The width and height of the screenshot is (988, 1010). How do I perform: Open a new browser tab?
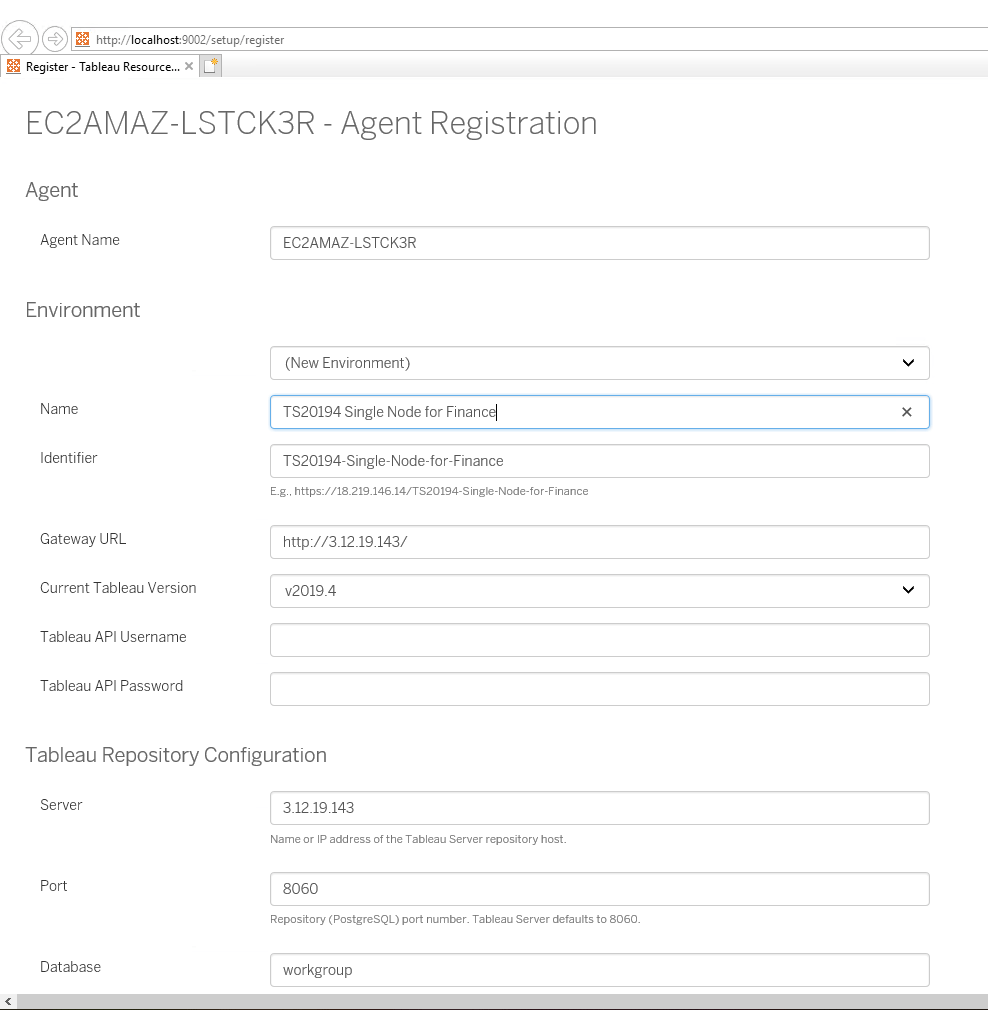click(x=210, y=66)
